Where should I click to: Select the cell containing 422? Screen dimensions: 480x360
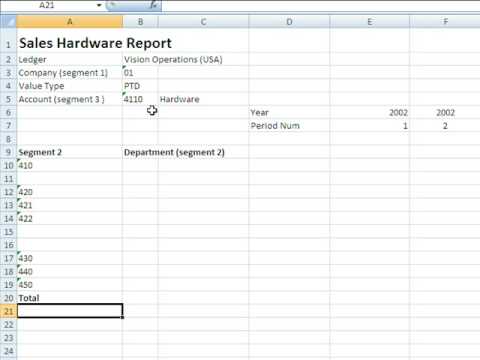[70, 219]
